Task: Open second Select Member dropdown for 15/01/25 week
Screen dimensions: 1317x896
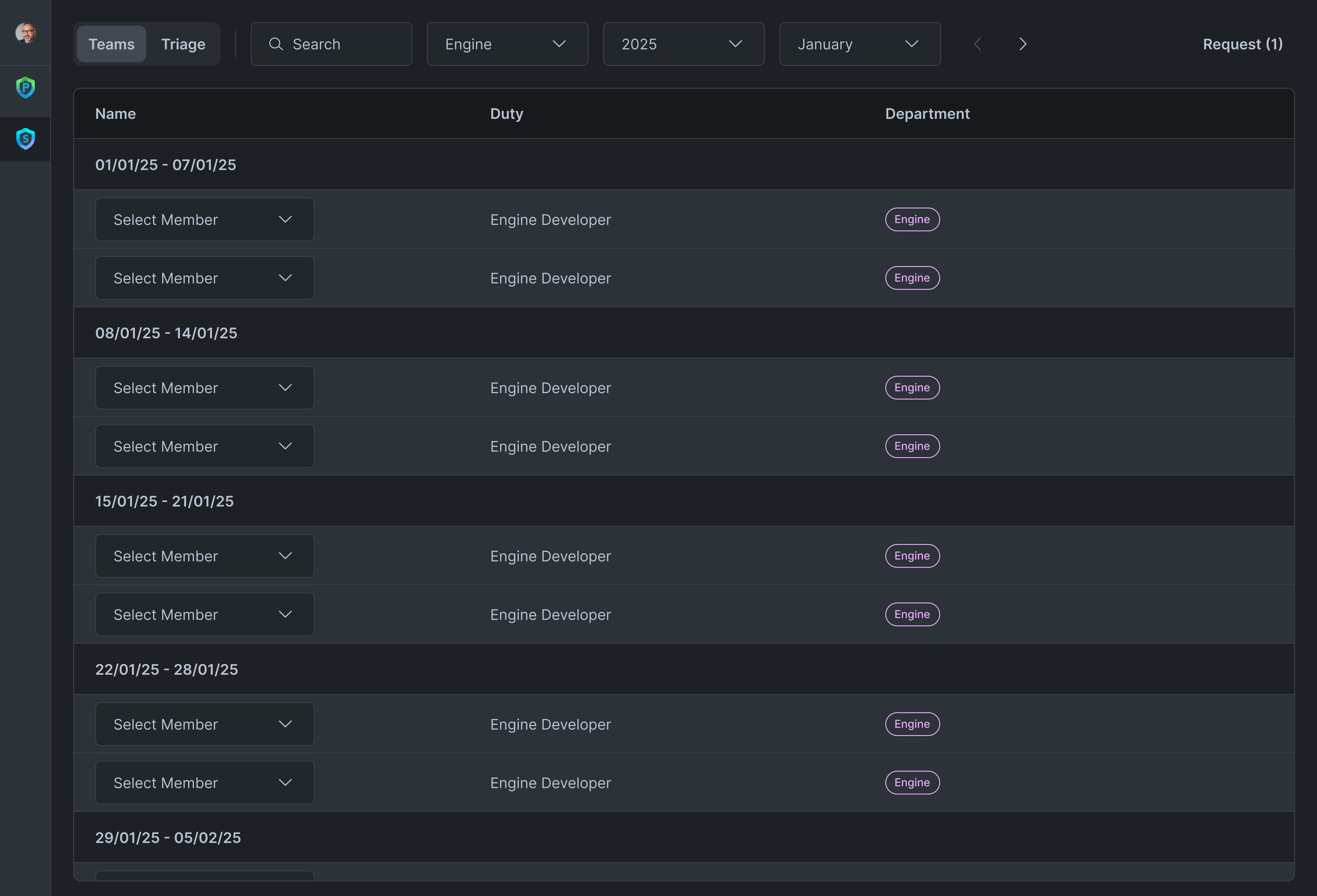Action: coord(205,614)
